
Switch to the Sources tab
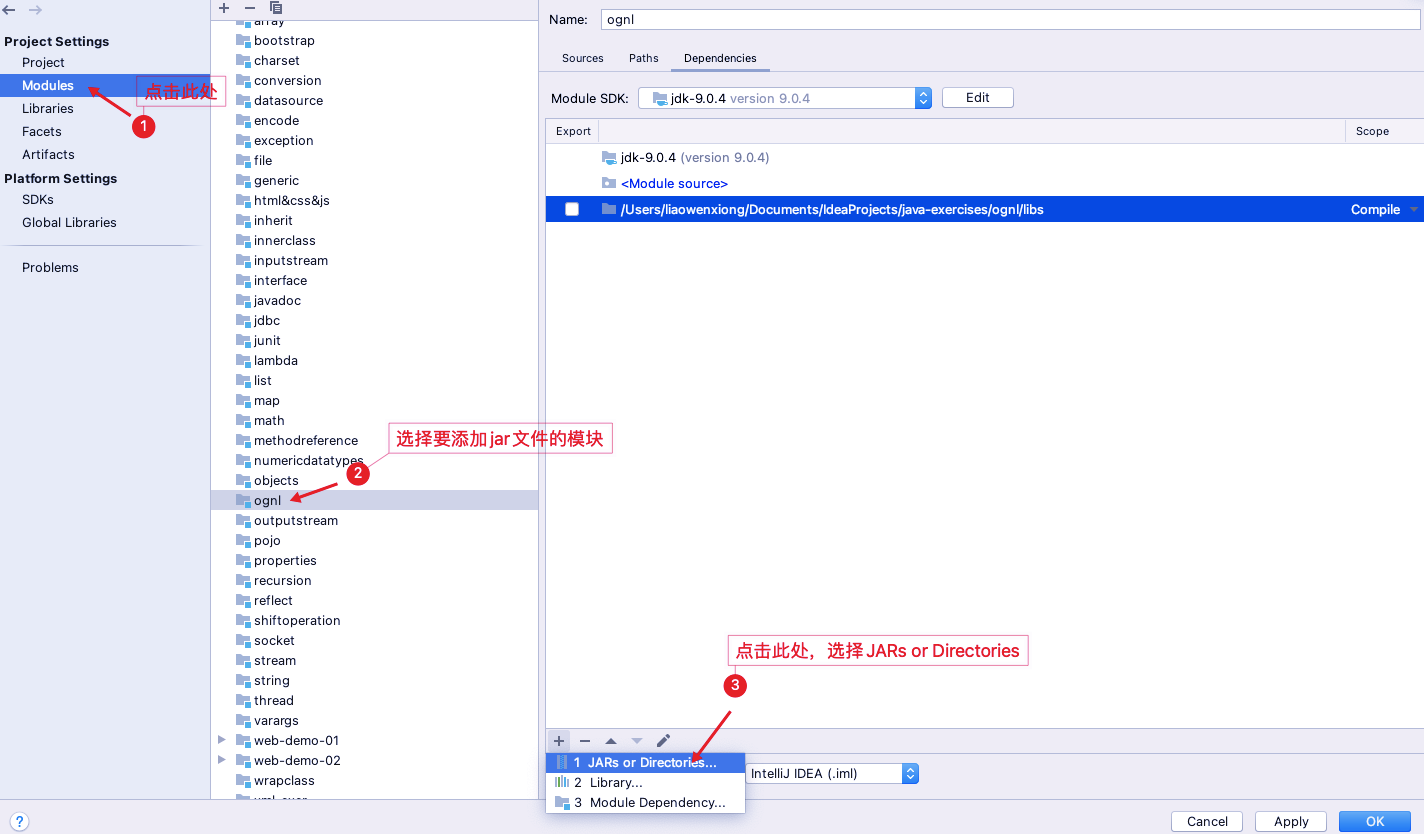click(x=583, y=58)
